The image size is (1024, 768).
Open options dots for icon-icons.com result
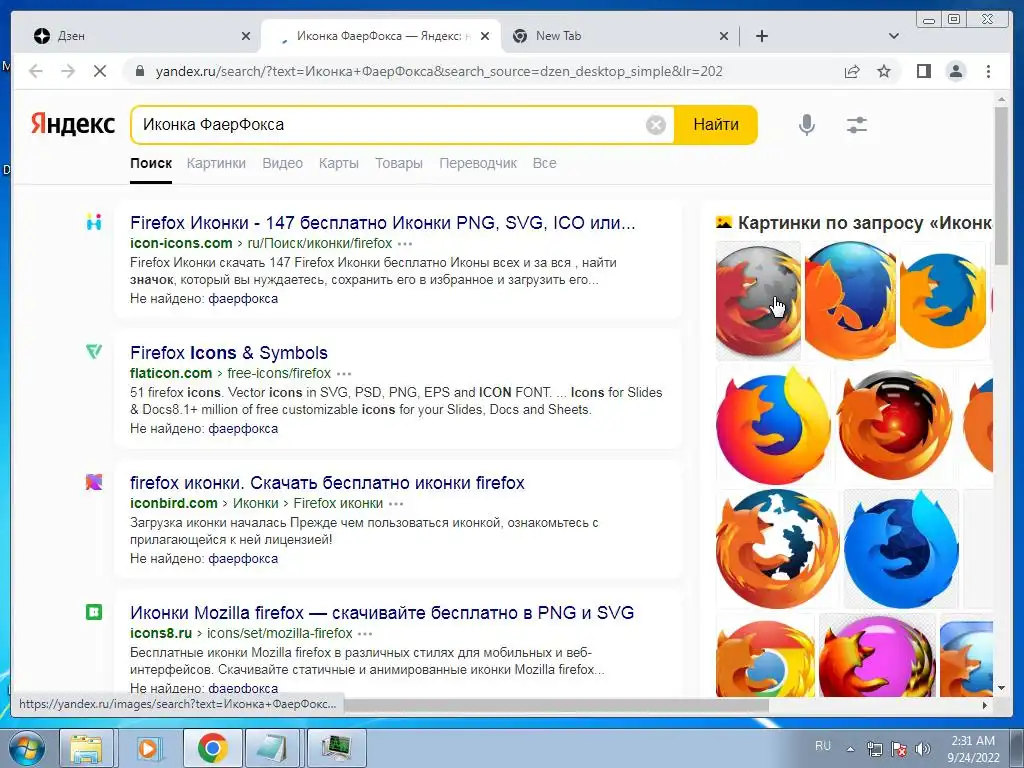pyautogui.click(x=405, y=244)
